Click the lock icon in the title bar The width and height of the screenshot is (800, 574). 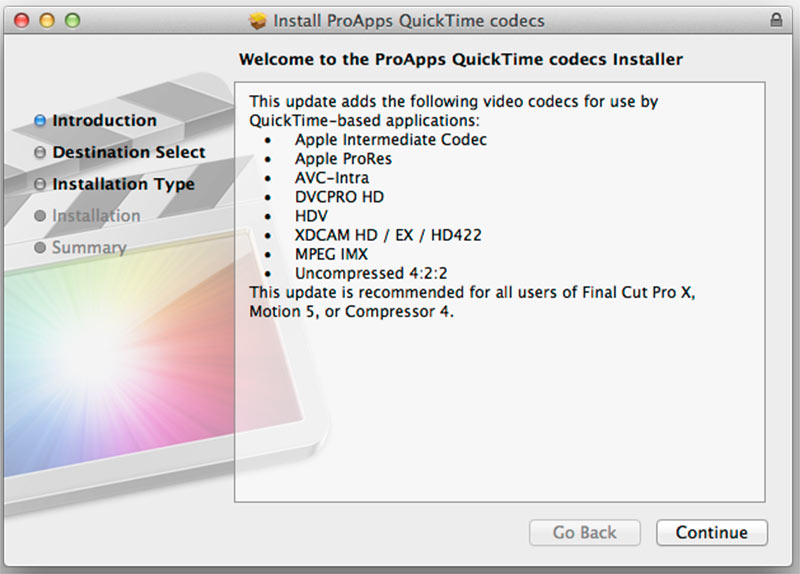coord(777,20)
